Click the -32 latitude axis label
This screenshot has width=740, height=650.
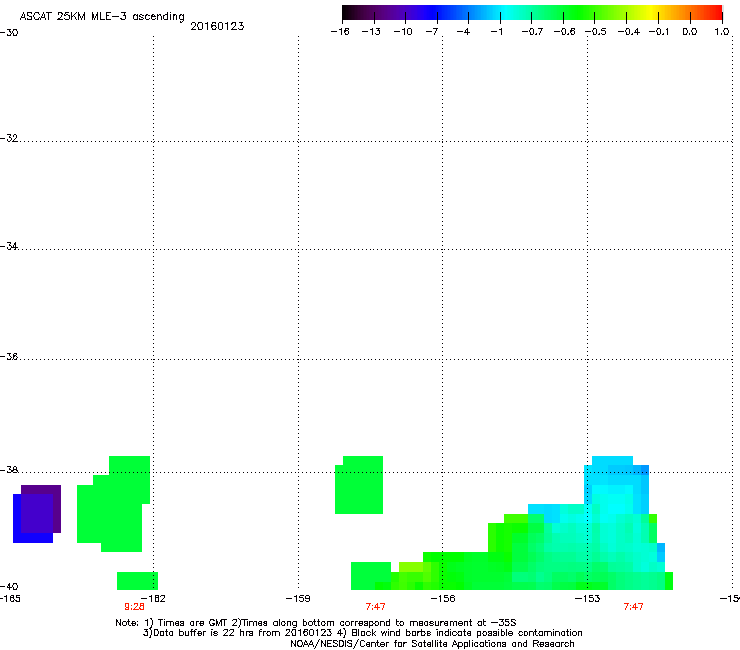pyautogui.click(x=9, y=138)
